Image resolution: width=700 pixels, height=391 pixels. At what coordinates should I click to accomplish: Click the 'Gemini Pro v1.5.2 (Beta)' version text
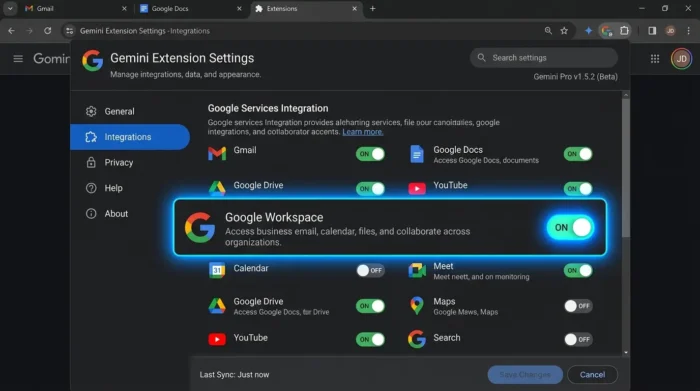[575, 77]
